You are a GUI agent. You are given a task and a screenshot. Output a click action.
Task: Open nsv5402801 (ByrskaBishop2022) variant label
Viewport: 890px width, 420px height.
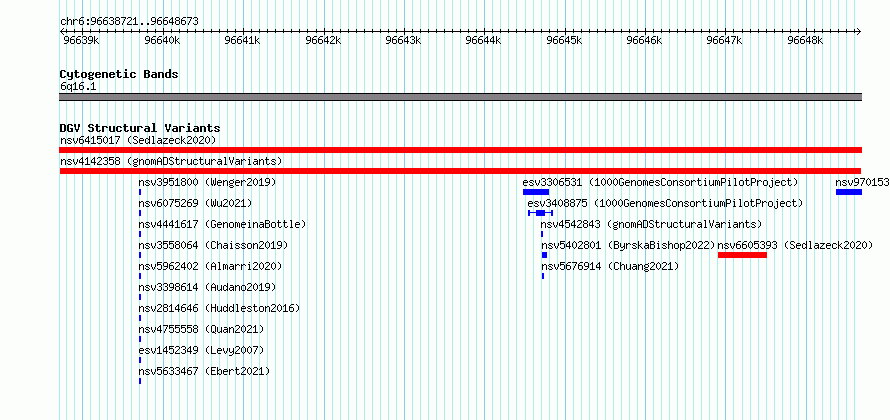click(628, 245)
